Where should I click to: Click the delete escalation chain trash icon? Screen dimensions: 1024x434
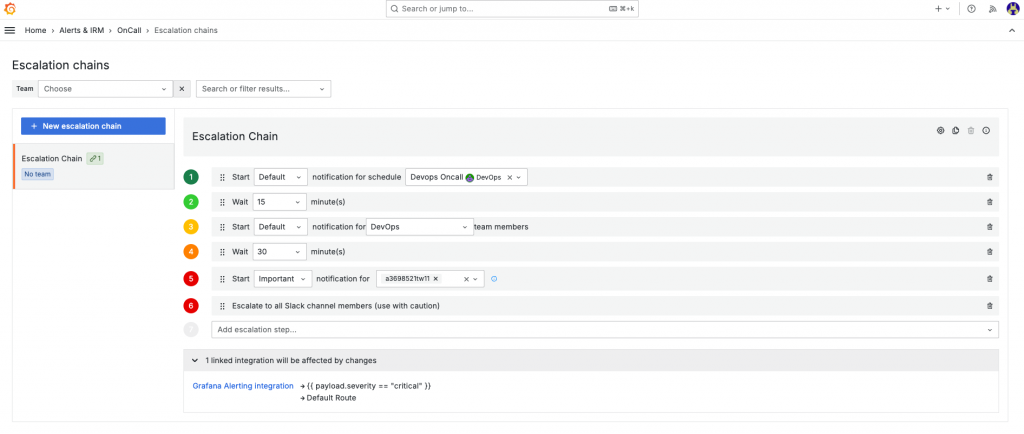tap(970, 131)
